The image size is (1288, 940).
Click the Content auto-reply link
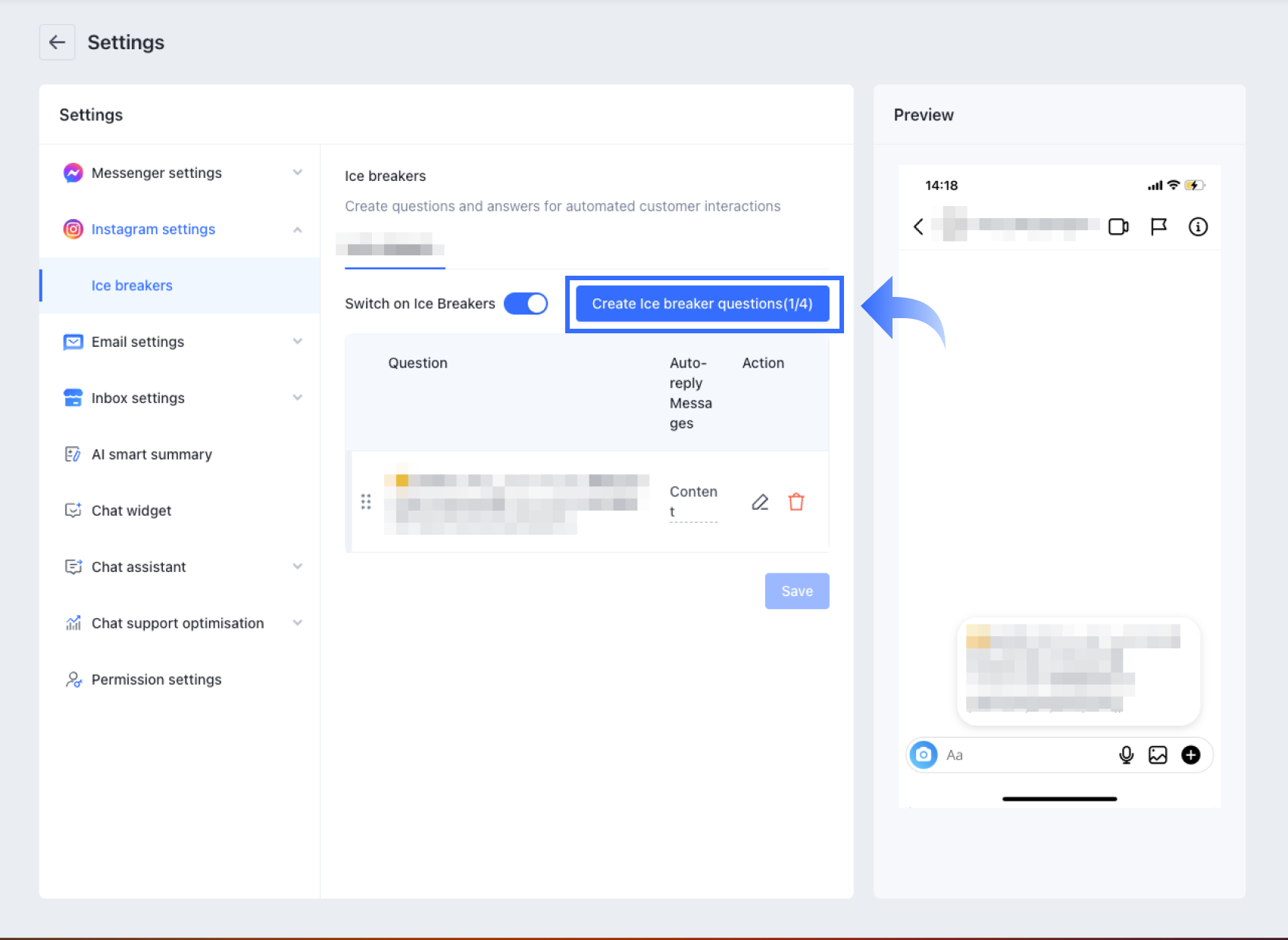point(693,501)
